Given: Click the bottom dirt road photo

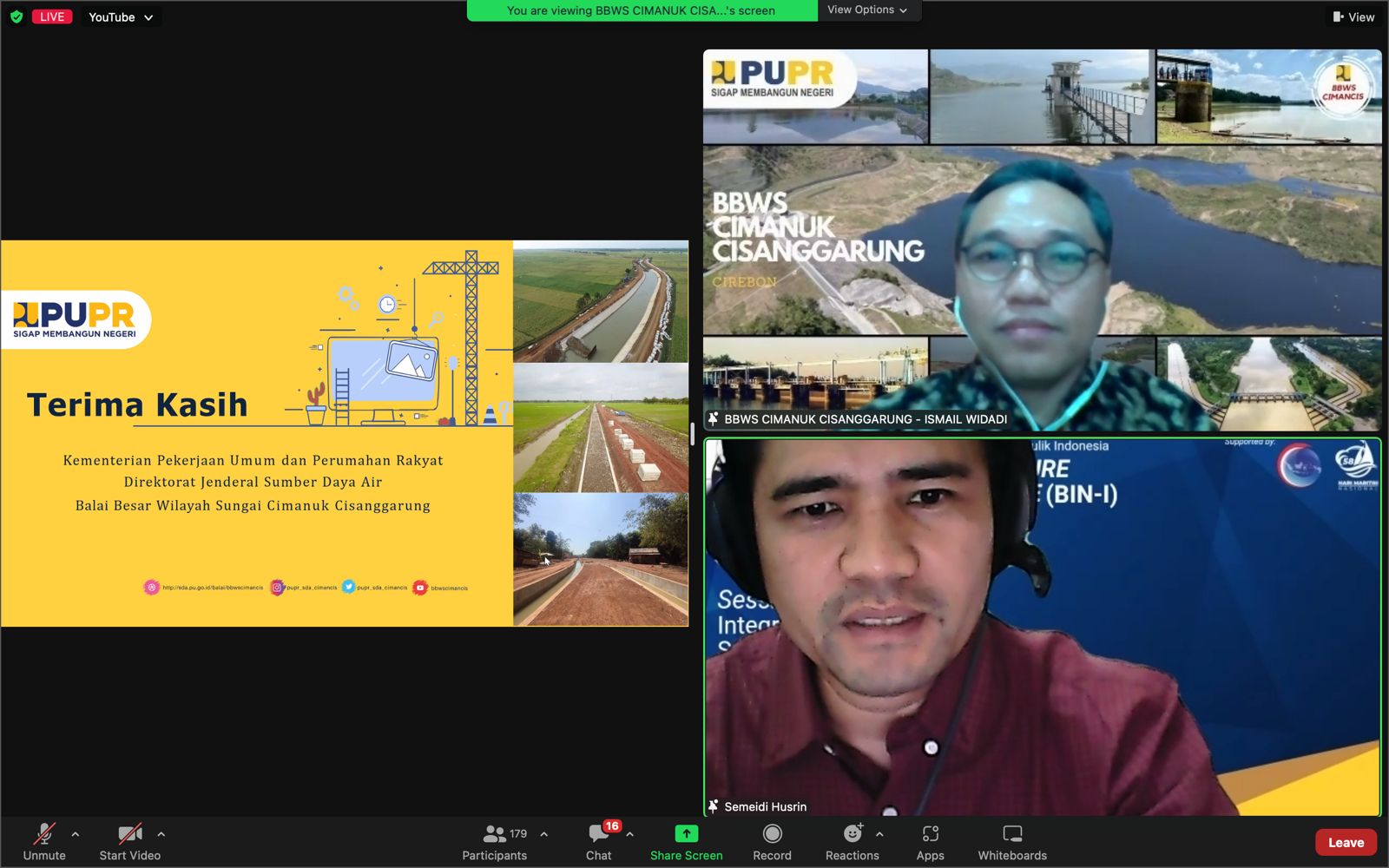Looking at the screenshot, I should pyautogui.click(x=601, y=560).
